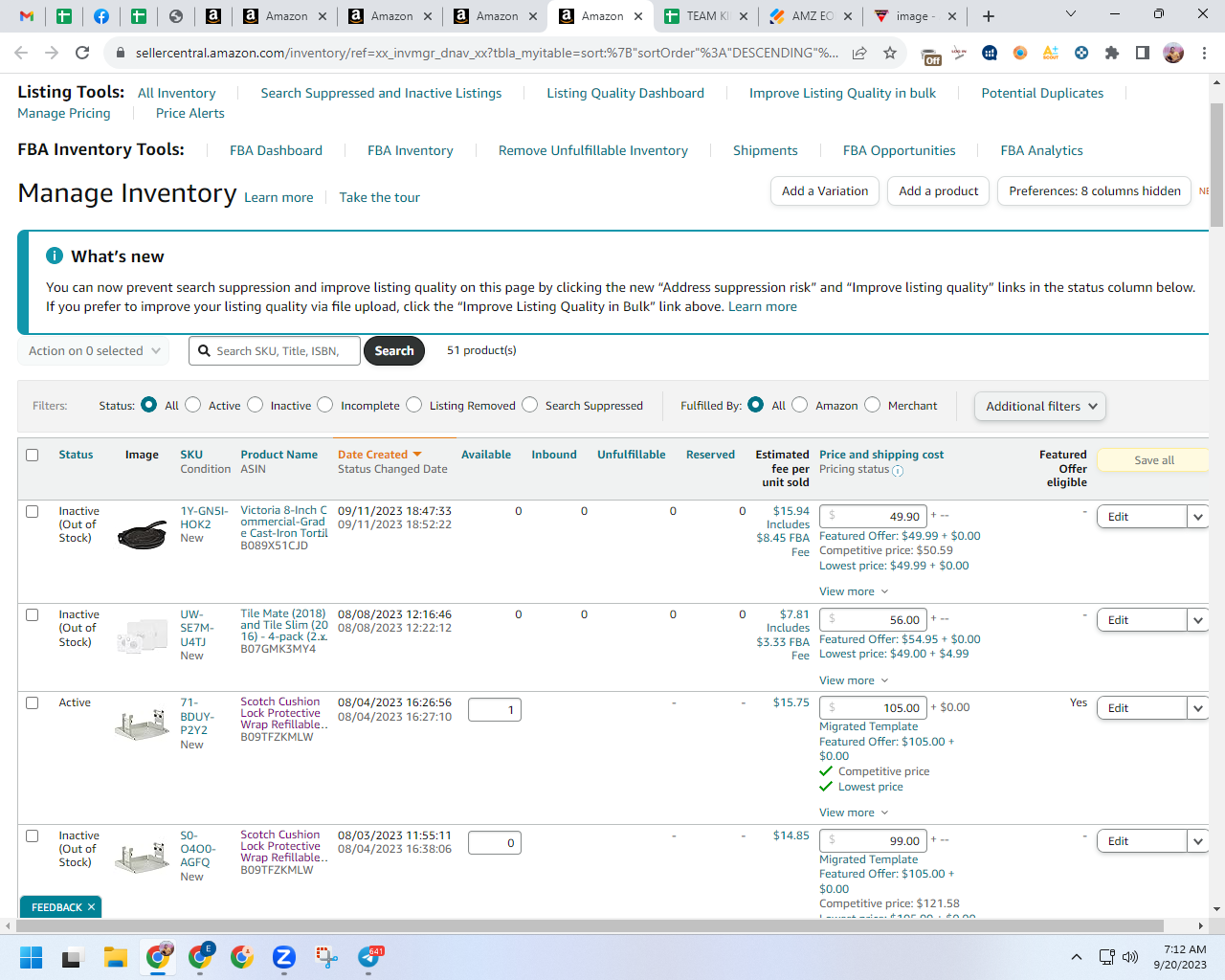Click the Search button
The height and width of the screenshot is (980, 1225).
394,351
